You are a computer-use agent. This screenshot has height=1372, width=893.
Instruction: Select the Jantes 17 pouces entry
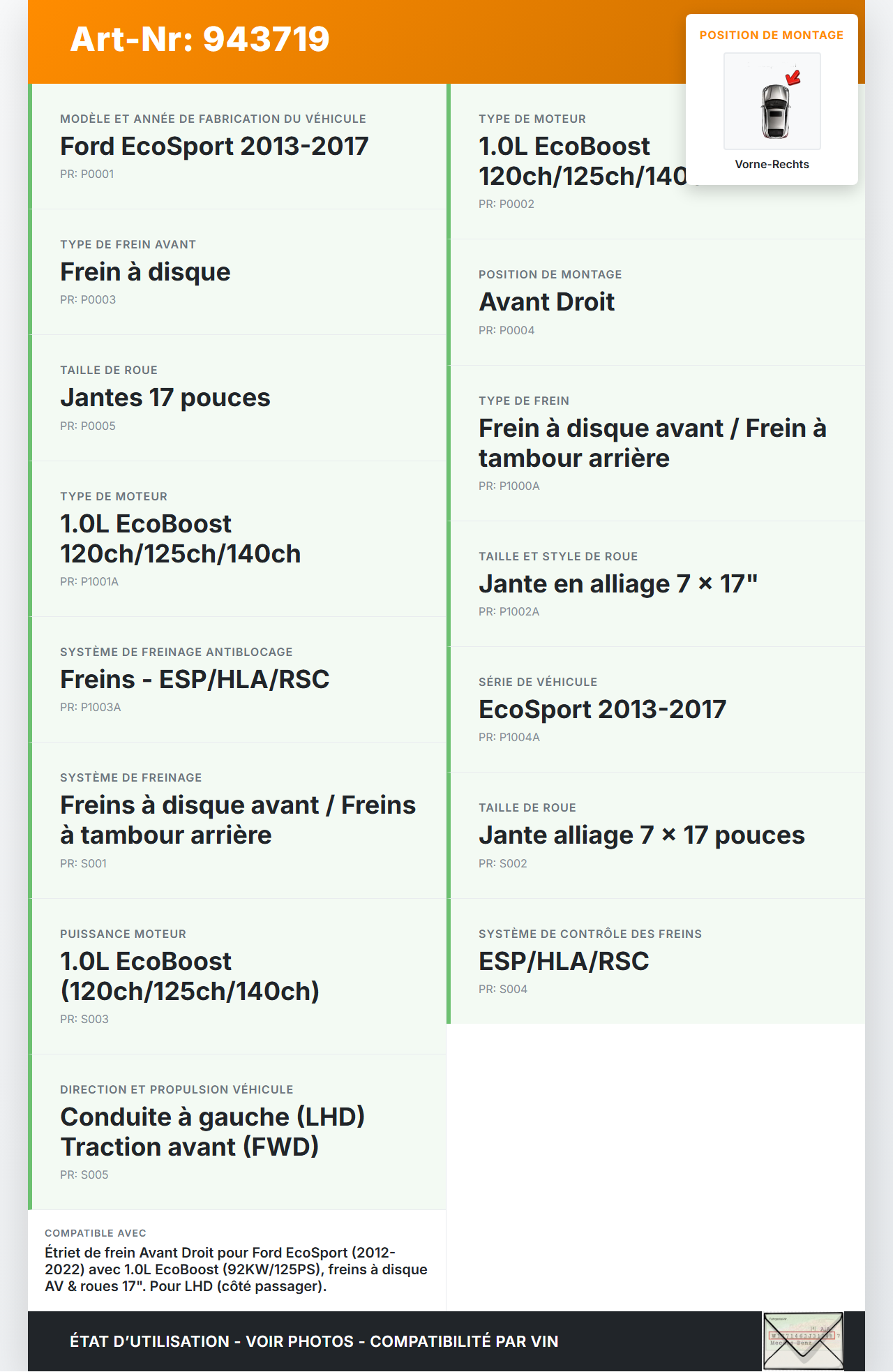coord(165,398)
